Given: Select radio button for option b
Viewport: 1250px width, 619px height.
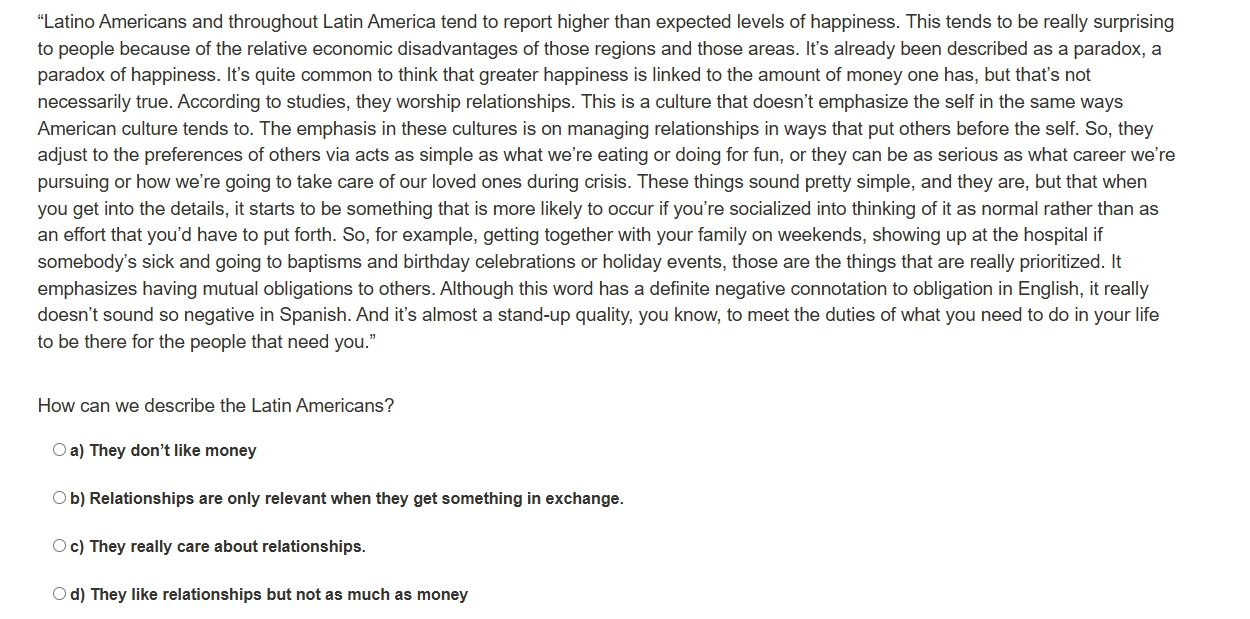Looking at the screenshot, I should (x=59, y=498).
